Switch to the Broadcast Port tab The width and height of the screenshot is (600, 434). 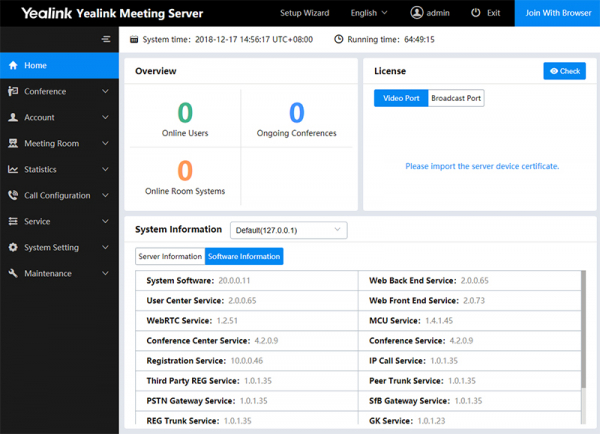tap(456, 98)
